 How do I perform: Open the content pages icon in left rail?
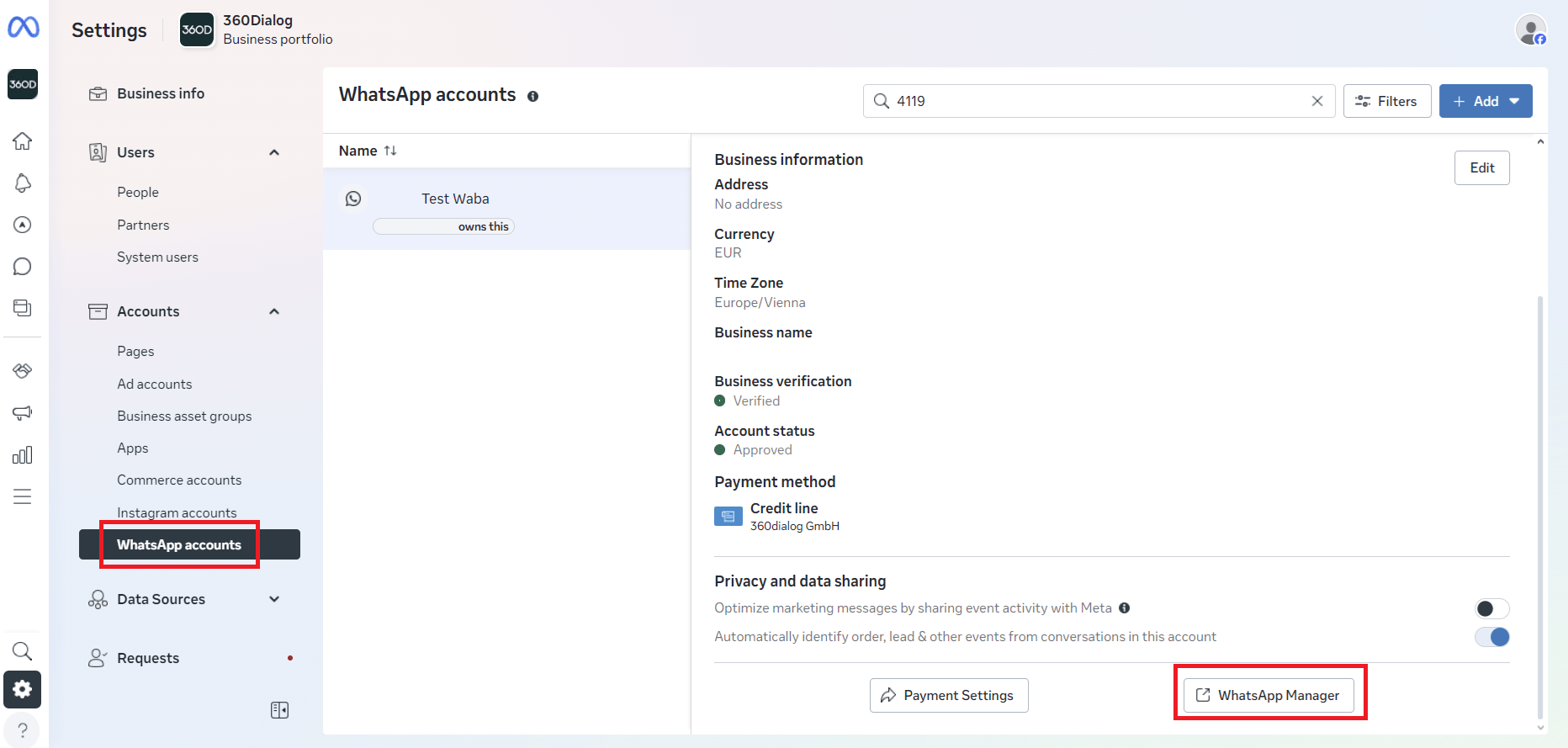click(x=23, y=308)
